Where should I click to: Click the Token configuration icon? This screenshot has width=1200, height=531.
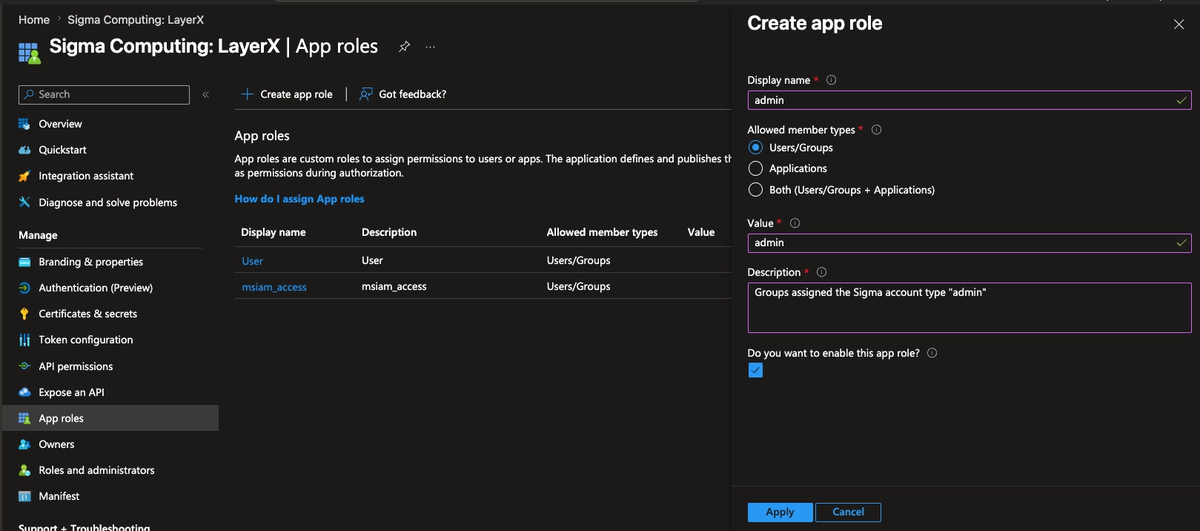25,340
